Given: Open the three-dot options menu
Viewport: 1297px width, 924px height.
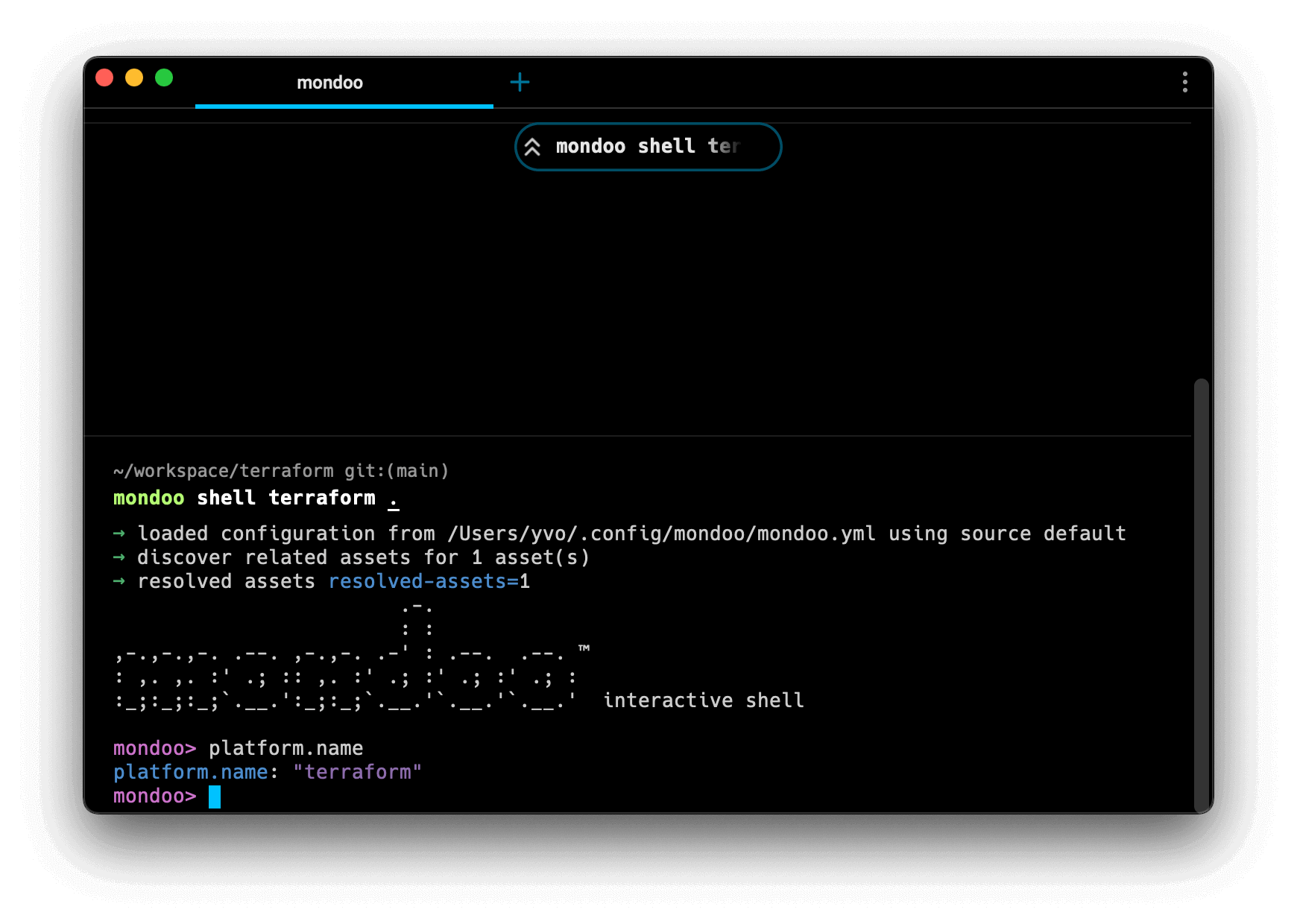Looking at the screenshot, I should click(1184, 82).
